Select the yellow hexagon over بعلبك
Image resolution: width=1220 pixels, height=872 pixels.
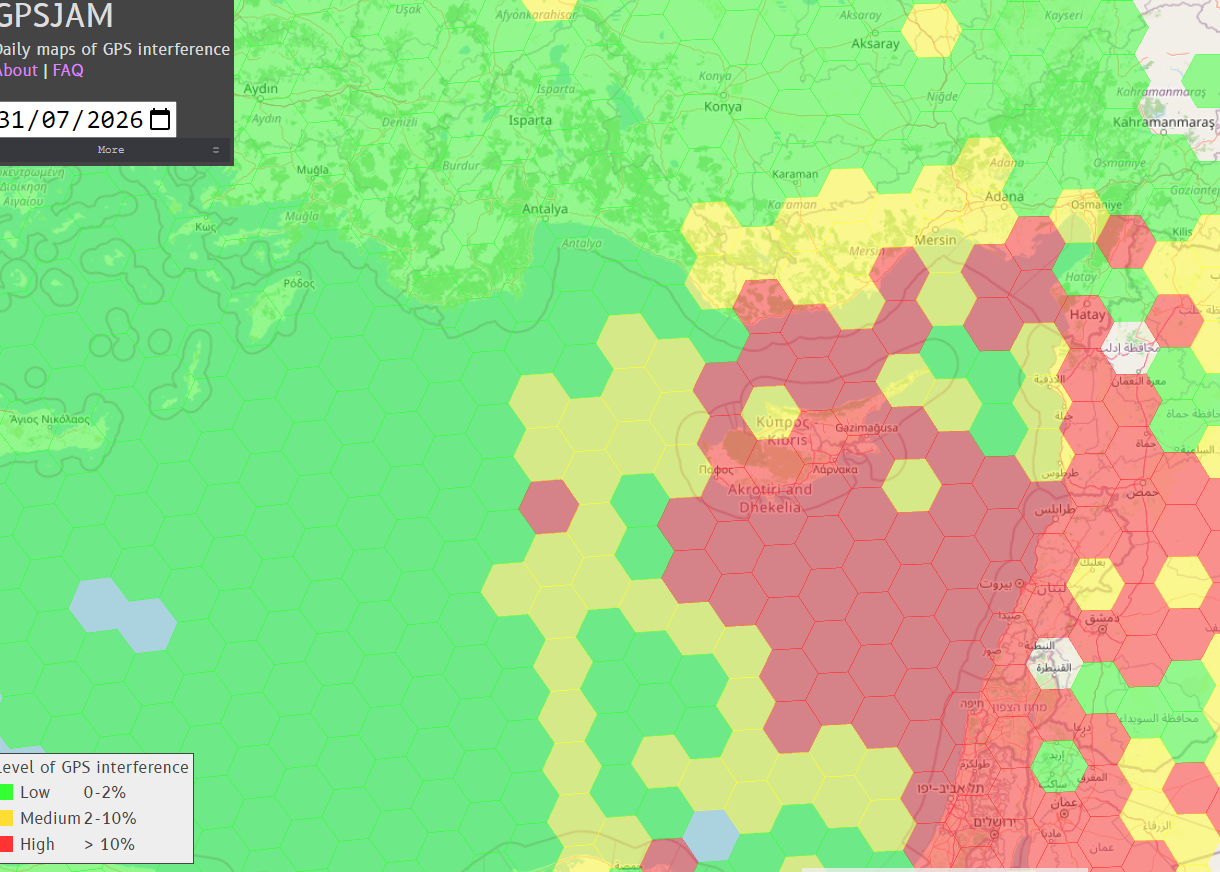(1095, 583)
